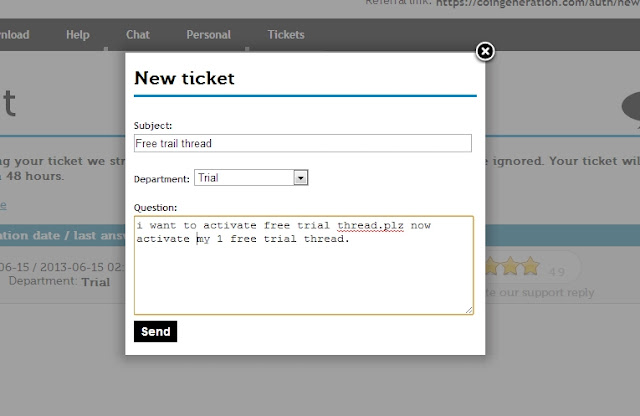
Task: Click the underlined link left of dialog
Action: [x=3, y=205]
